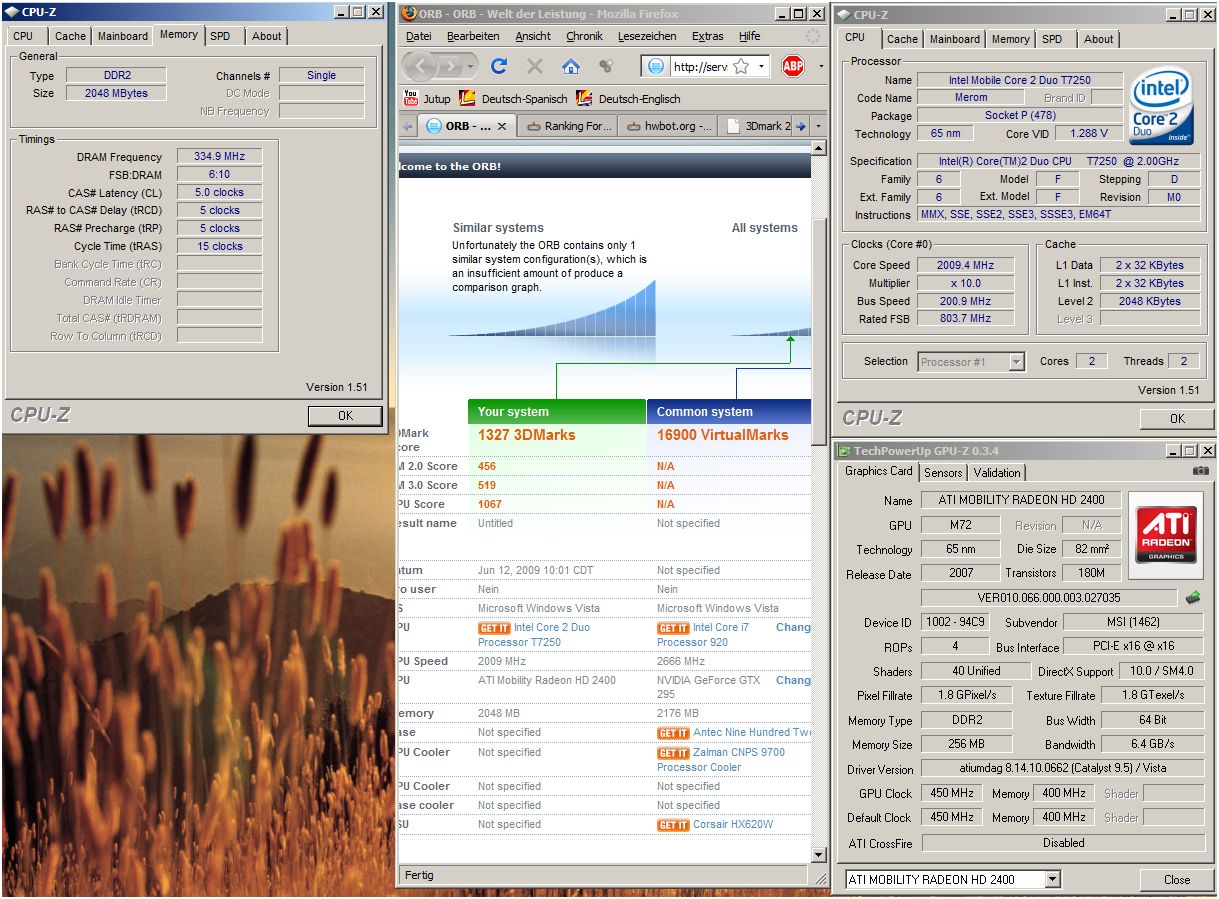Click the Intel Core 2 Duo logo

click(x=1162, y=107)
